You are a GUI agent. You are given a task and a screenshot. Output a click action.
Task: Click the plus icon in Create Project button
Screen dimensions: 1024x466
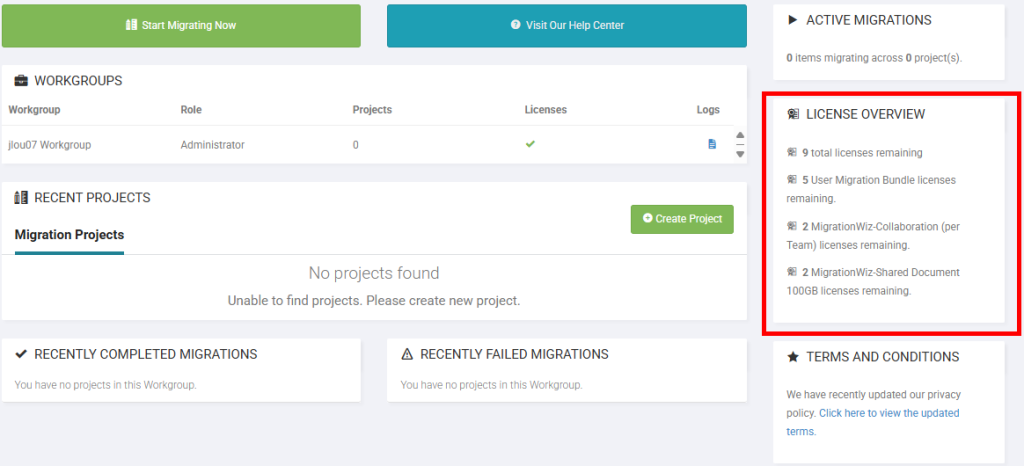[647, 218]
